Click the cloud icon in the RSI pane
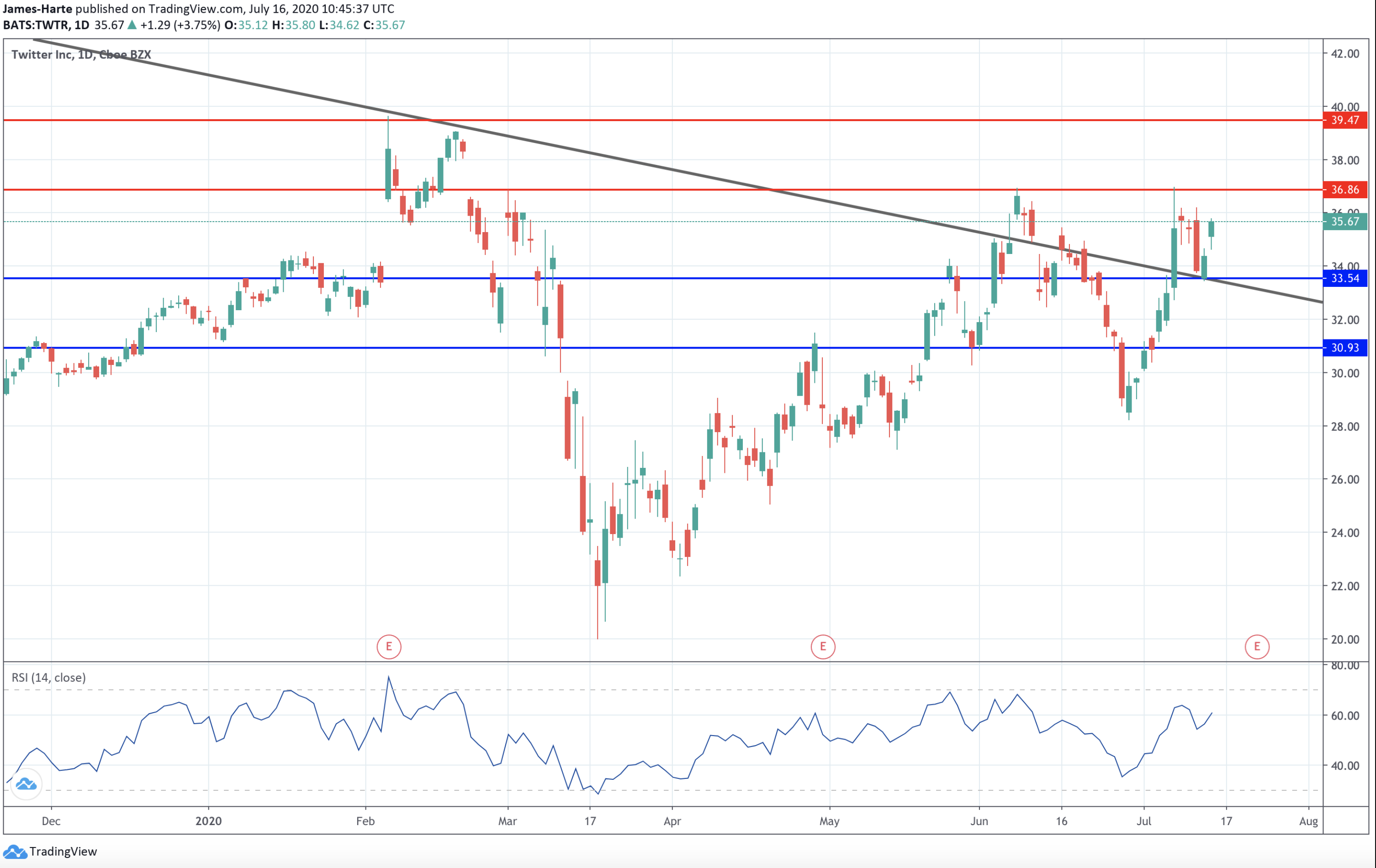This screenshot has height=868, width=1376. click(x=26, y=784)
